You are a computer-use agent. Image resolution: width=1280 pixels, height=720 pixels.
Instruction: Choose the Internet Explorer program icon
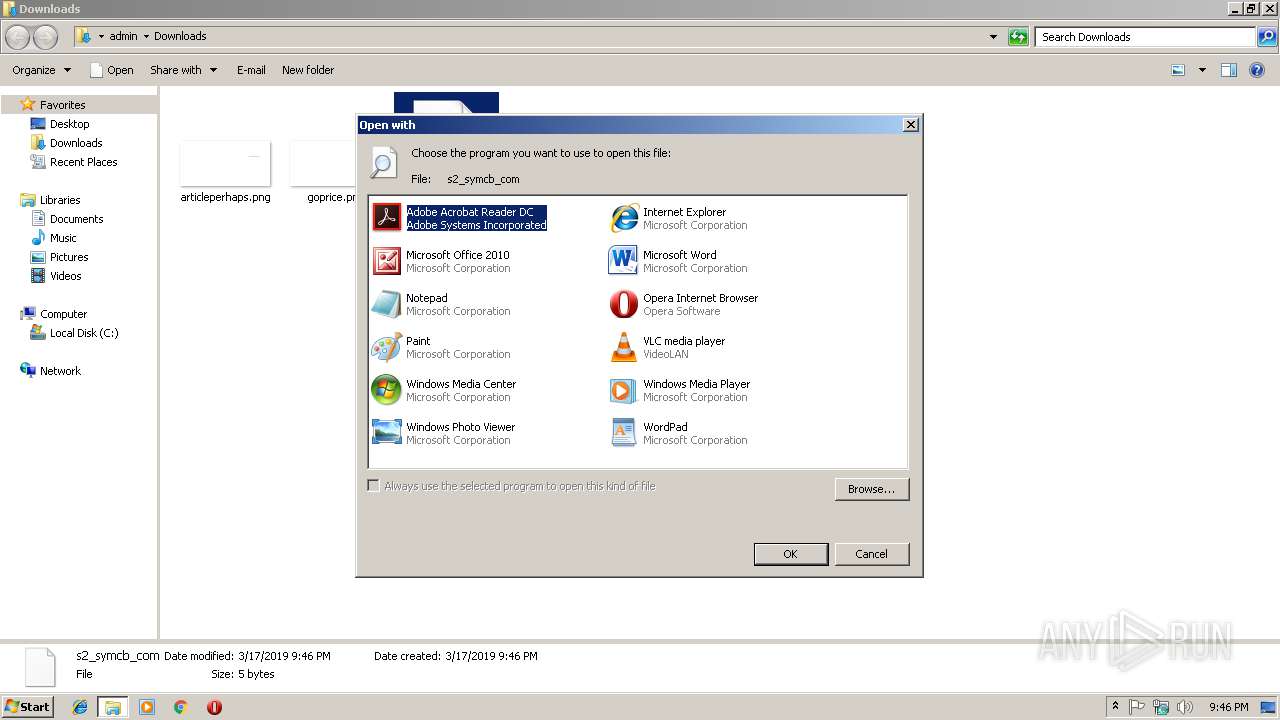click(624, 217)
